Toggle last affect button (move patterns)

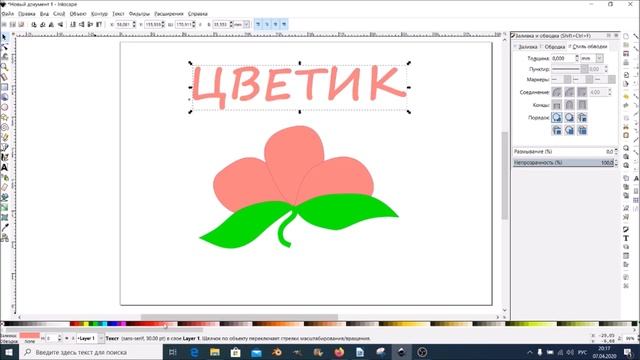coord(284,25)
